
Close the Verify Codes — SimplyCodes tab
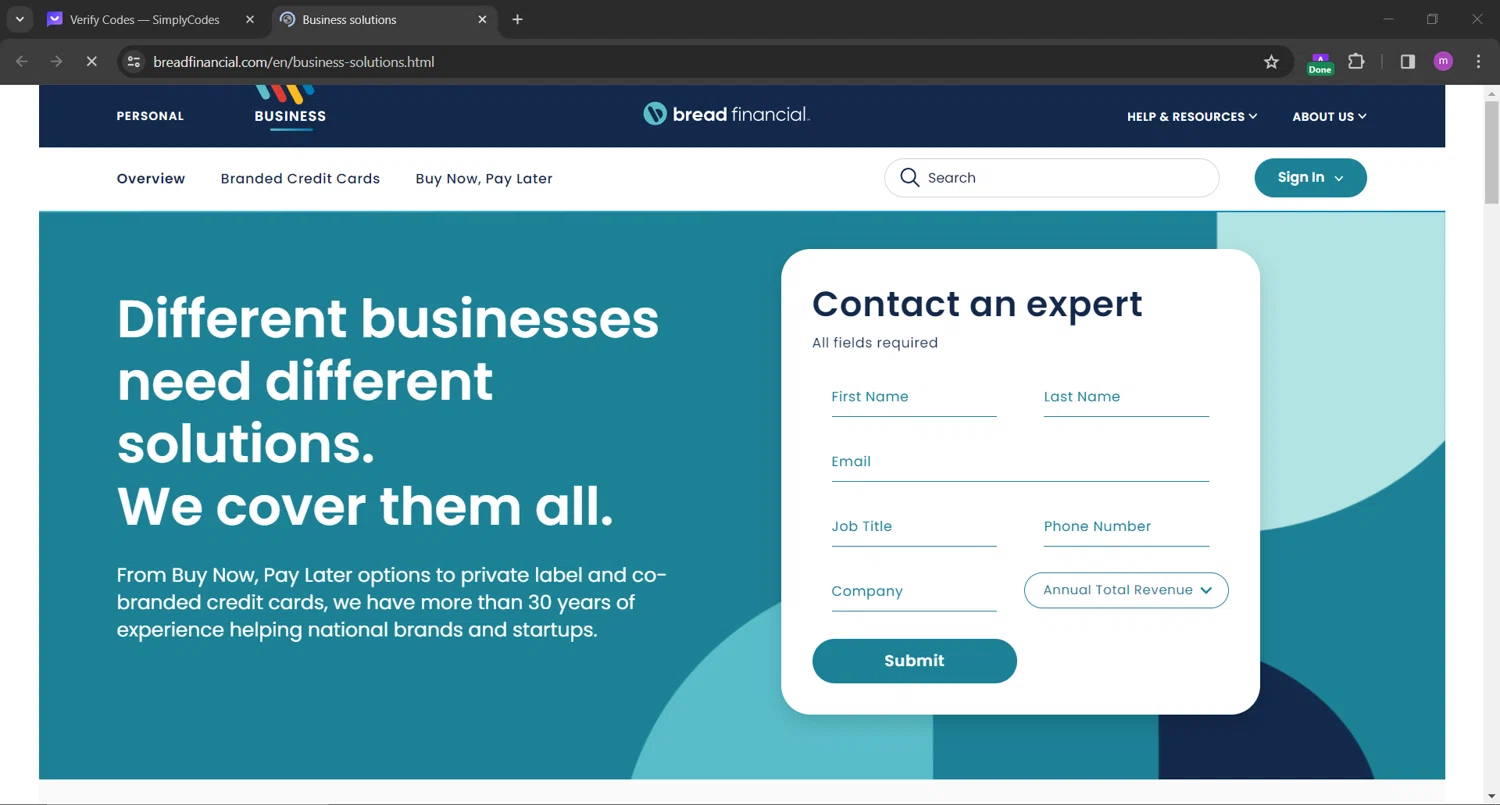coord(250,19)
